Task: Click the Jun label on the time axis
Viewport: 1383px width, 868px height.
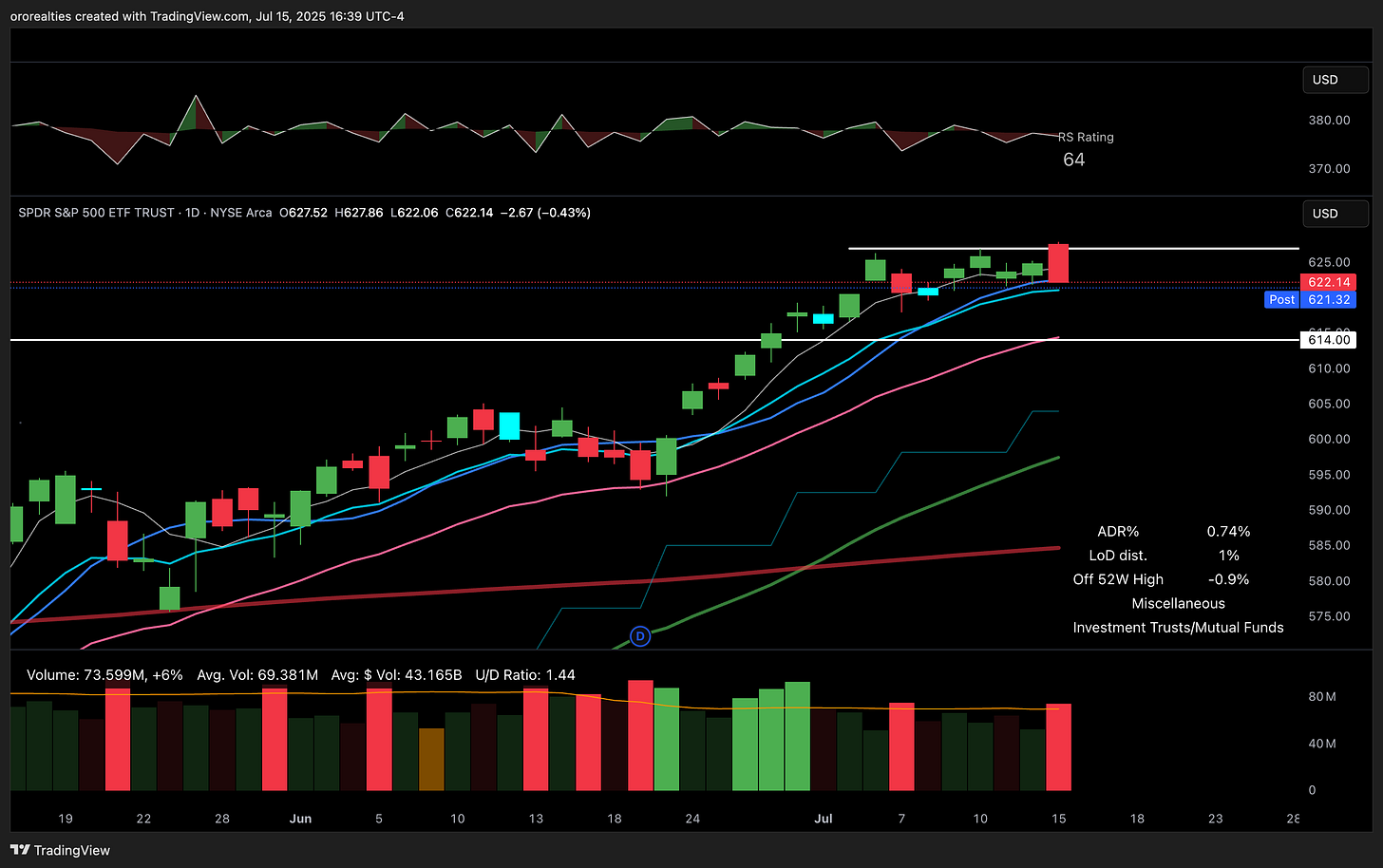Action: 300,818
